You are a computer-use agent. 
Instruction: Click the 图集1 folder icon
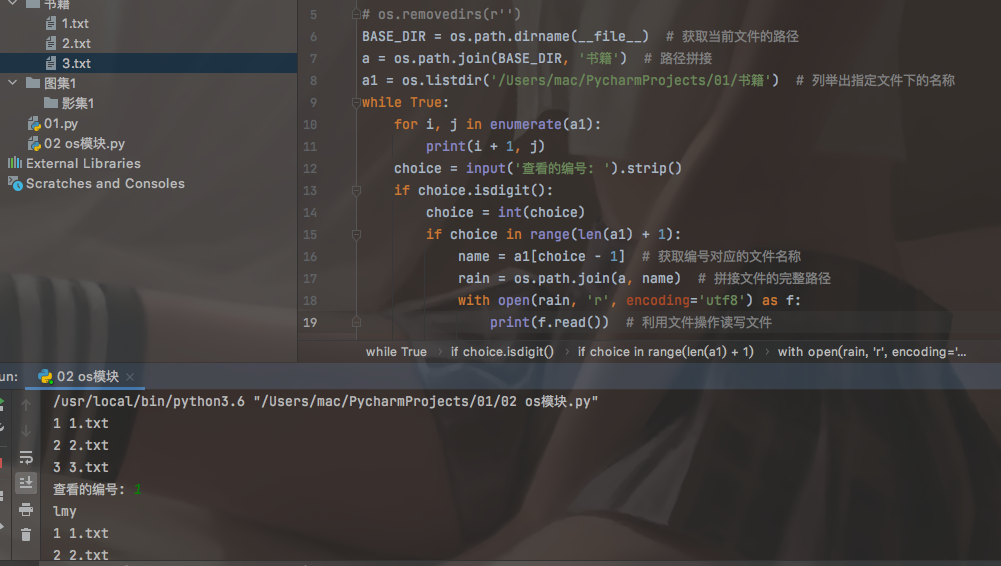point(33,83)
